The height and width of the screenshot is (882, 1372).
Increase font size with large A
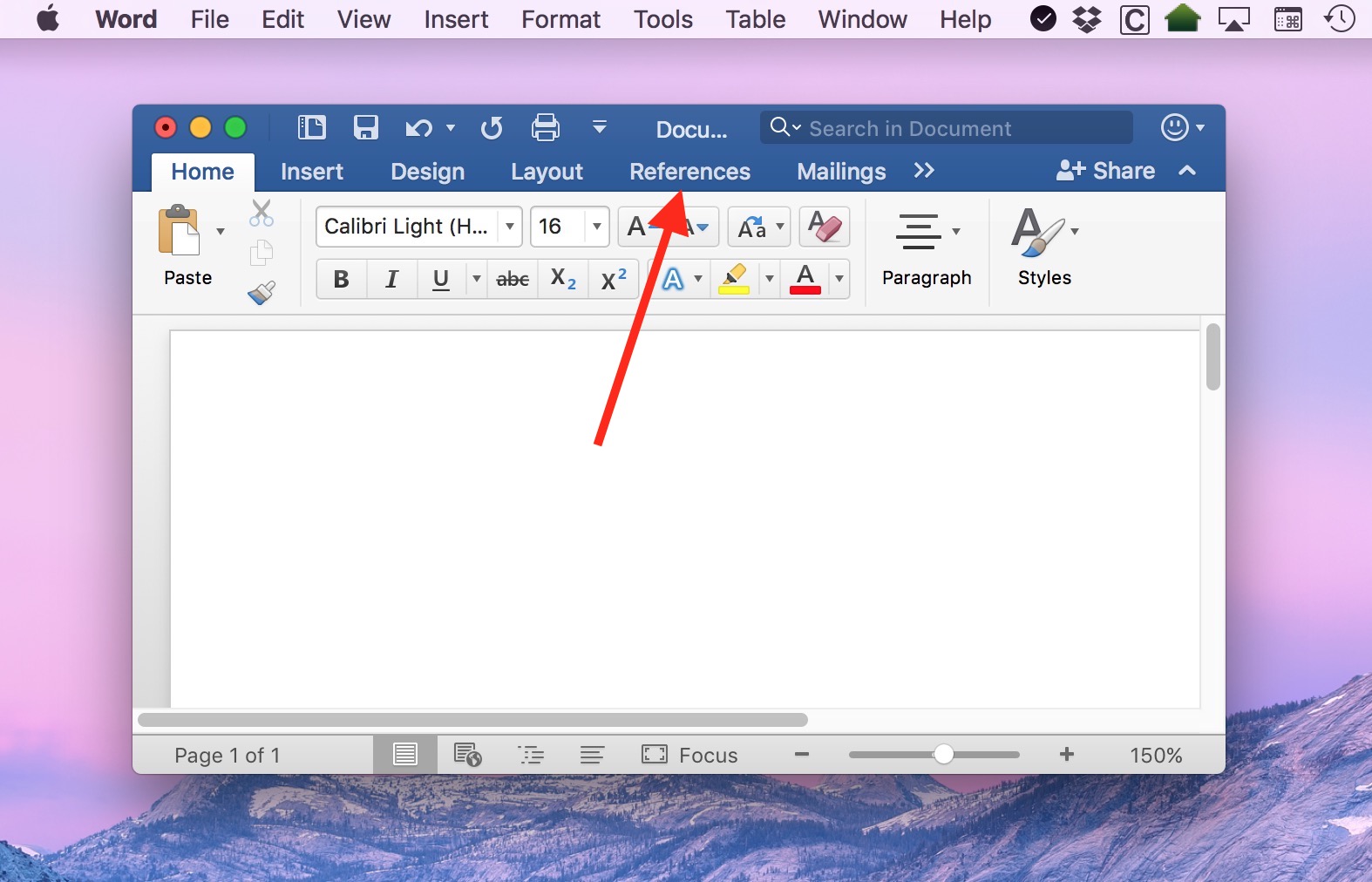pyautogui.click(x=637, y=227)
